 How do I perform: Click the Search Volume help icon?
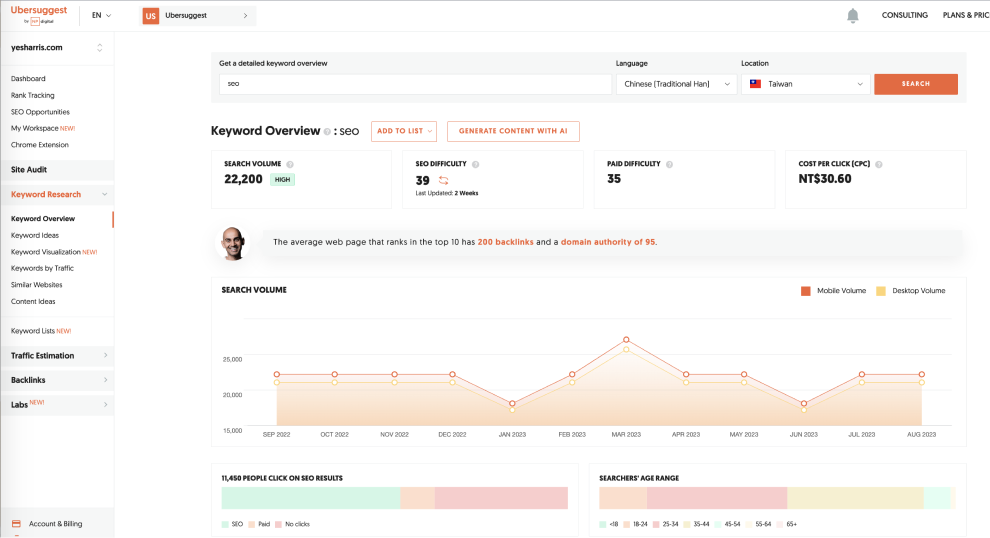click(x=290, y=164)
